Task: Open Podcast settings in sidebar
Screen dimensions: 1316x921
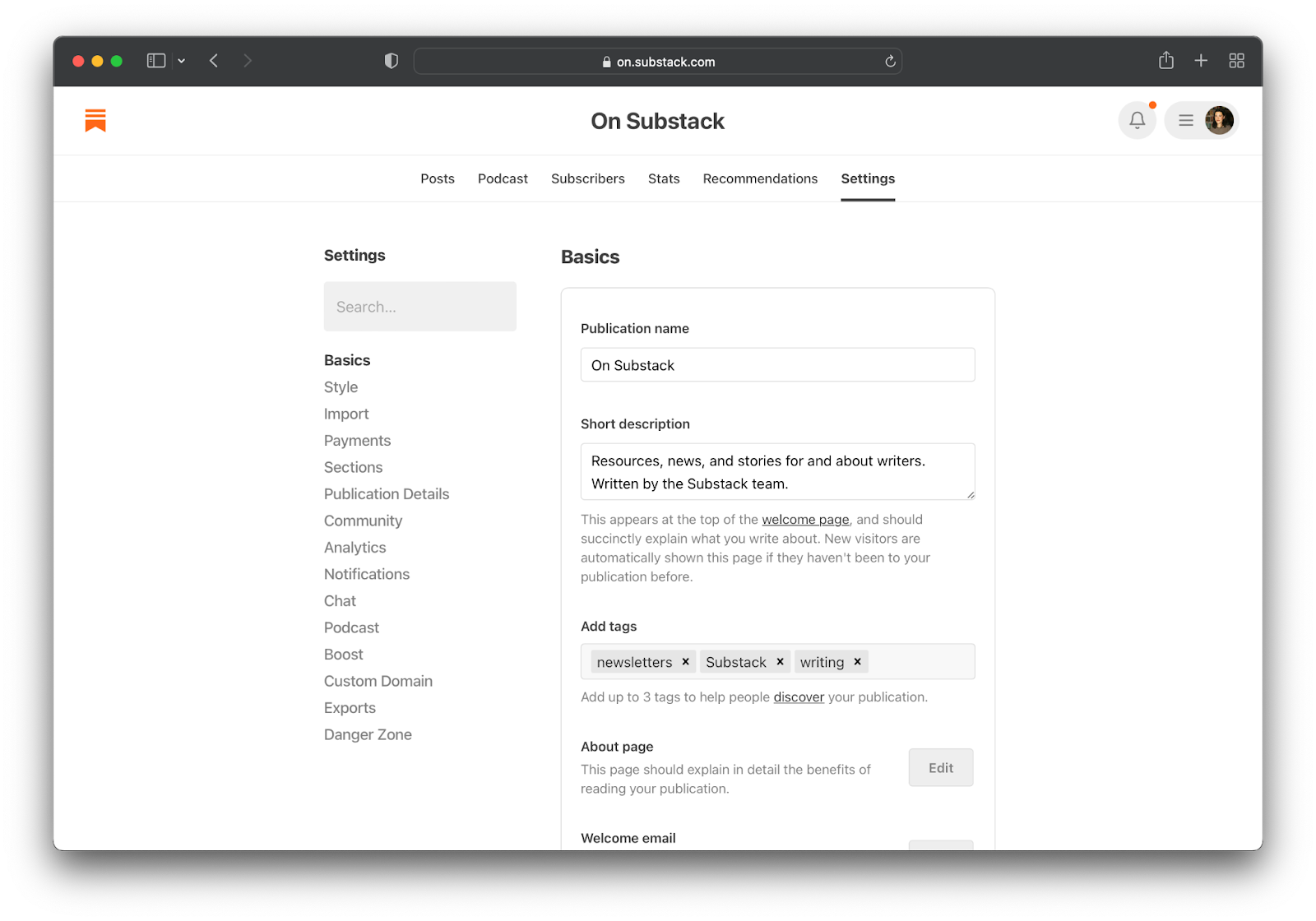Action: [351, 627]
